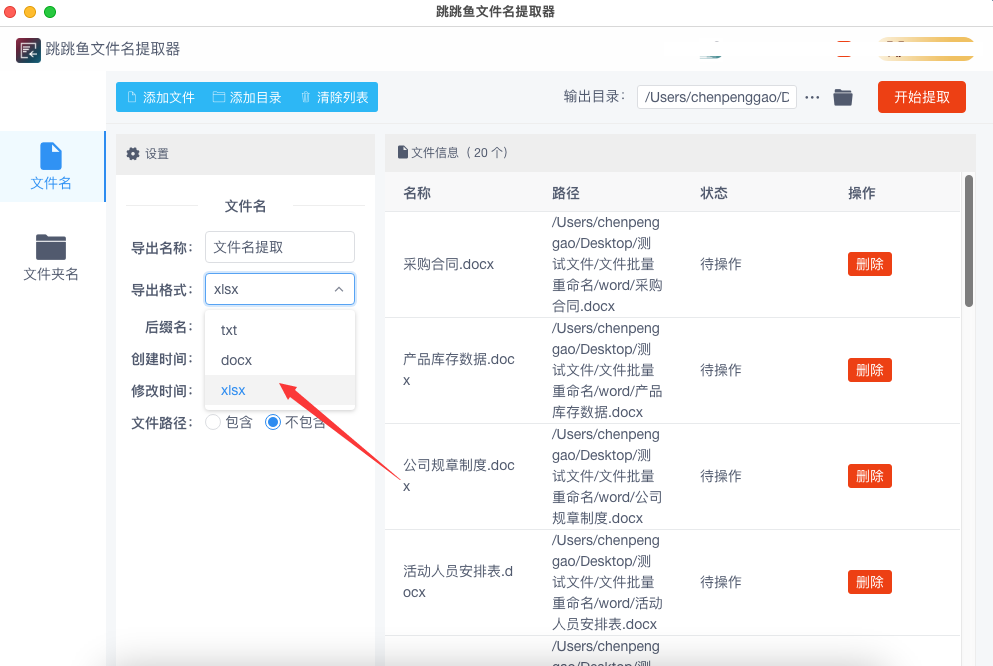The width and height of the screenshot is (993, 666).
Task: Choose xlsx from export format list
Action: [233, 390]
